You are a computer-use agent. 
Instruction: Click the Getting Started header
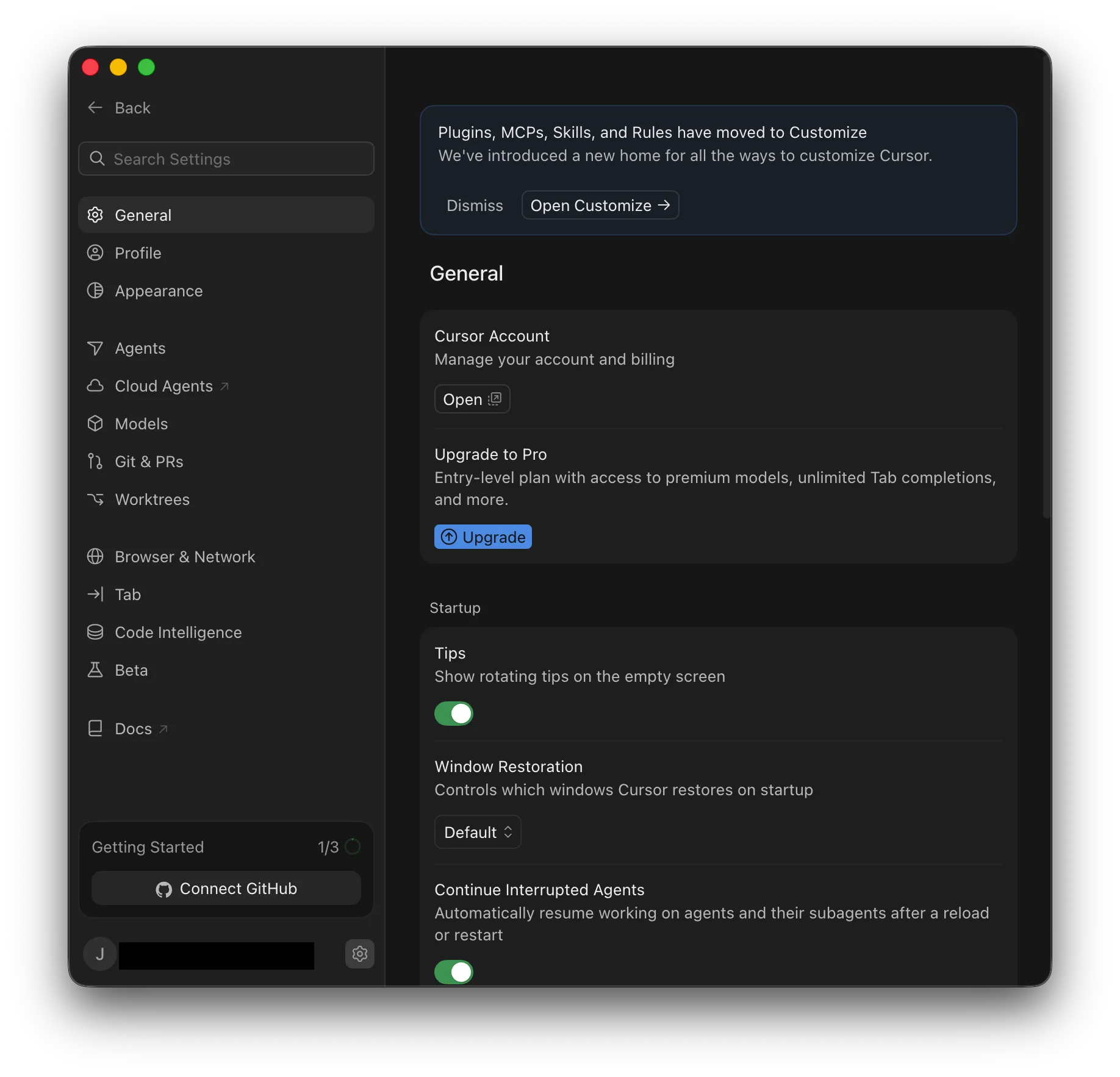tap(148, 847)
